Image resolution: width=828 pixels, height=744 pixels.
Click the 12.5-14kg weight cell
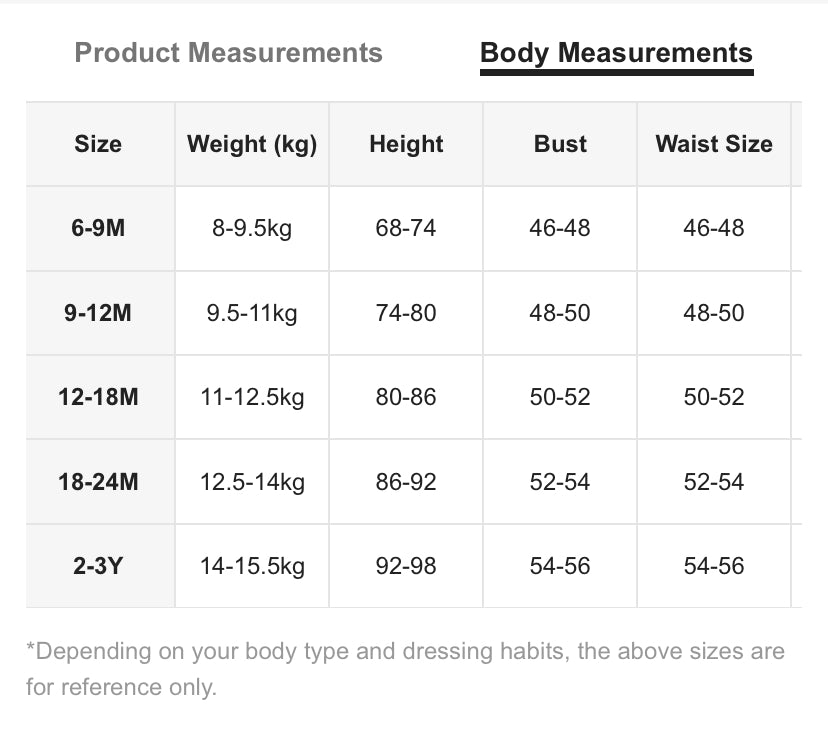pos(252,482)
